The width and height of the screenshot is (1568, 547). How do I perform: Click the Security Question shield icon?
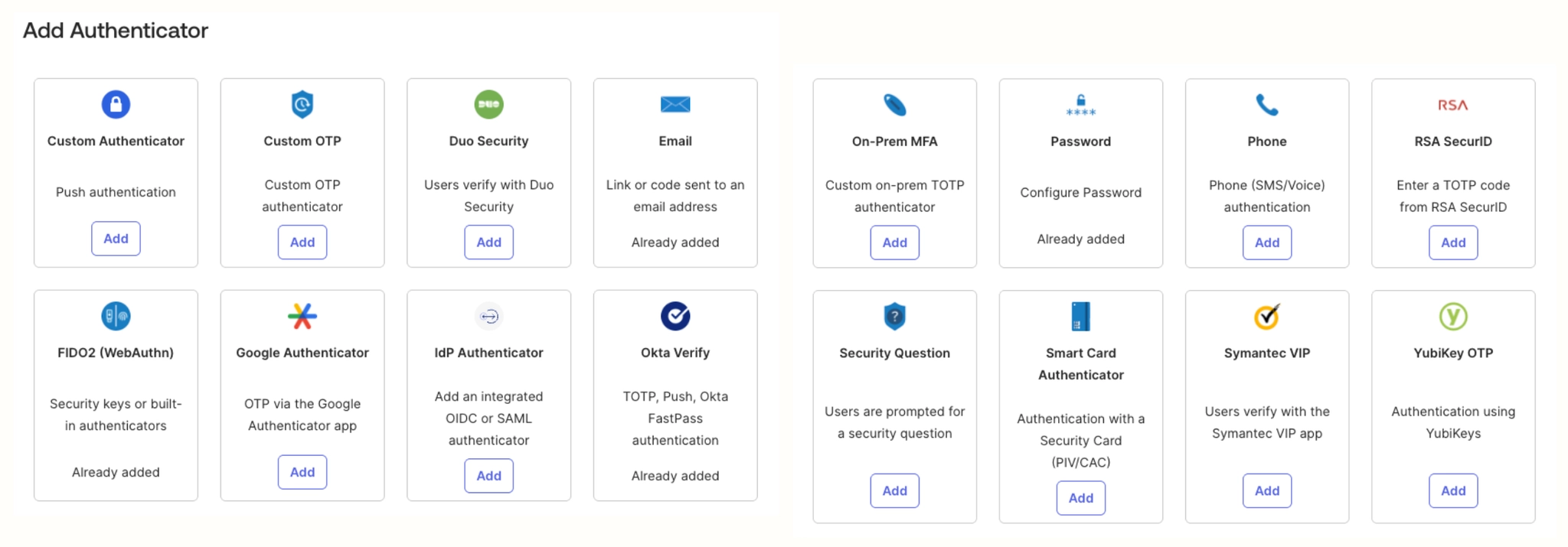pos(894,316)
